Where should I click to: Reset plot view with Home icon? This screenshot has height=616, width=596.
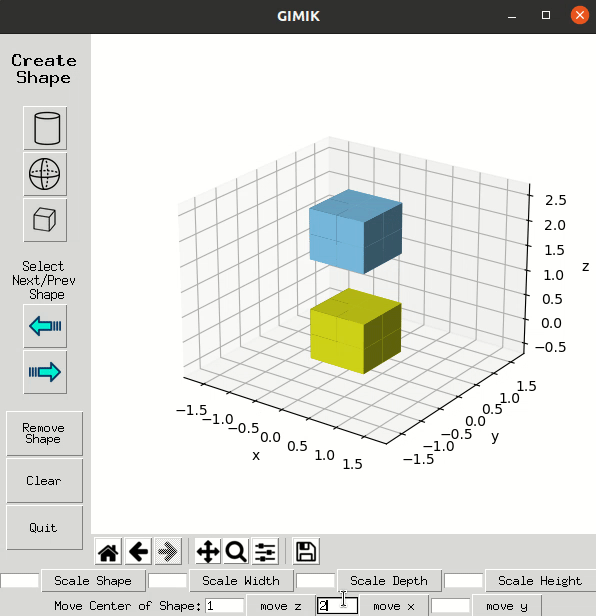coord(108,552)
